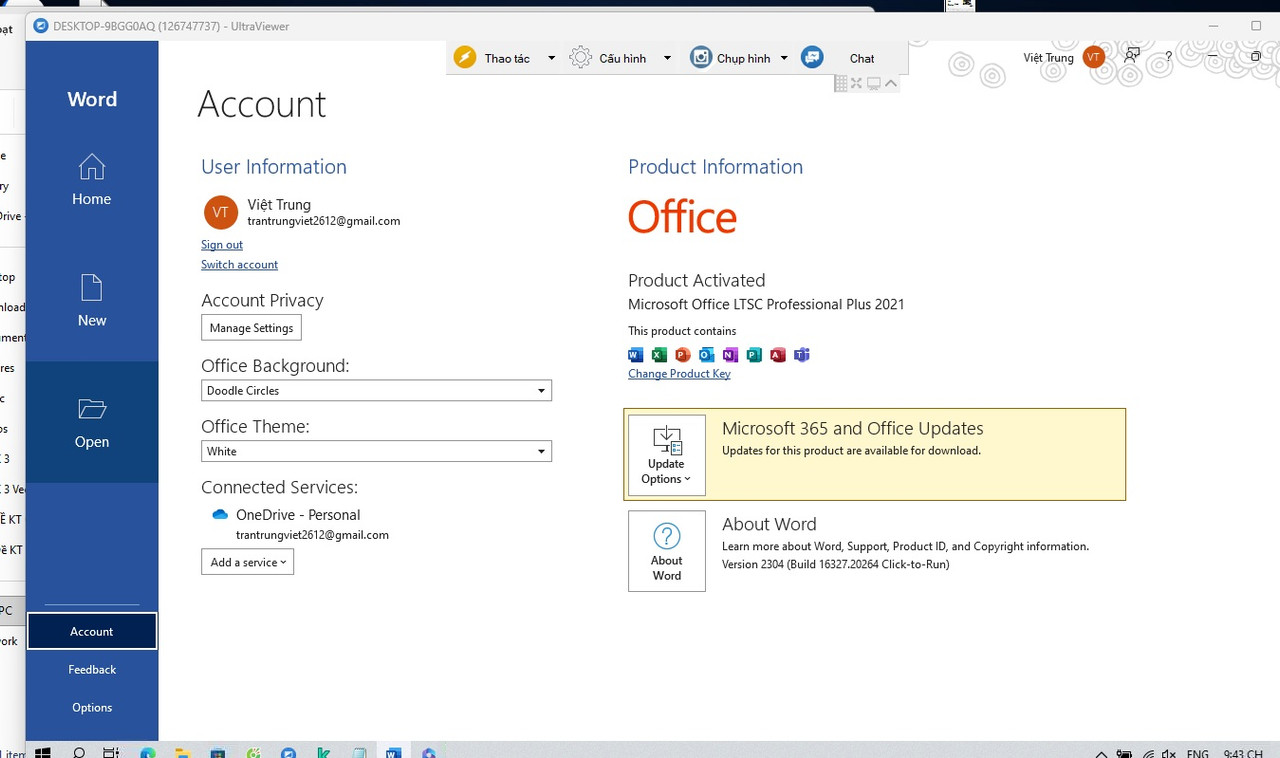This screenshot has height=758, width=1280.
Task: Click the Manage Settings button
Action: pyautogui.click(x=251, y=328)
